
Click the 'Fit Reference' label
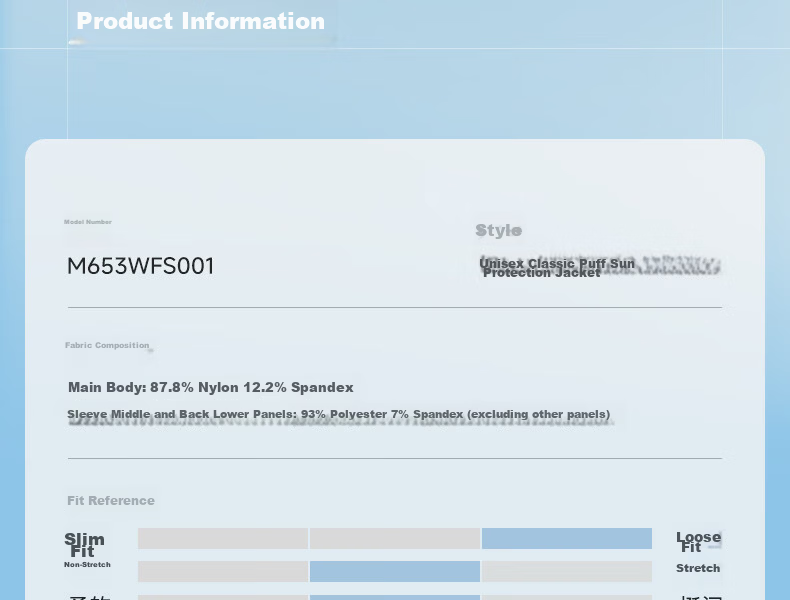coord(111,500)
